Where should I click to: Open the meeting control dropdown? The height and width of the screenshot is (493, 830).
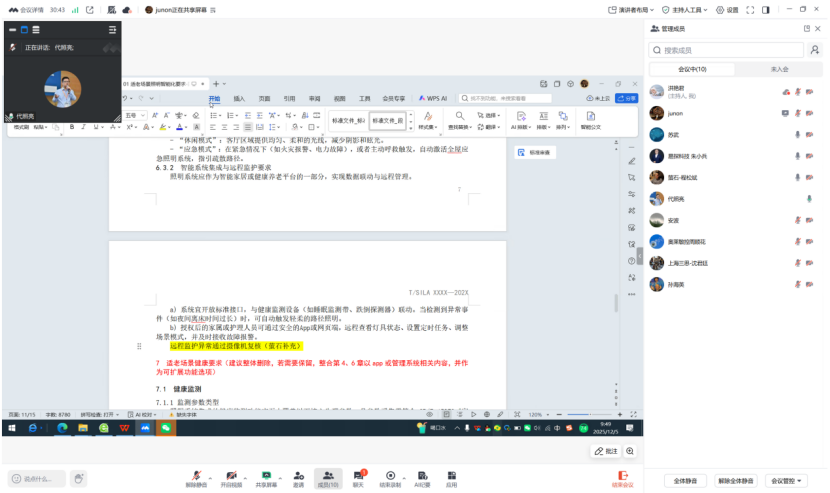tap(786, 481)
